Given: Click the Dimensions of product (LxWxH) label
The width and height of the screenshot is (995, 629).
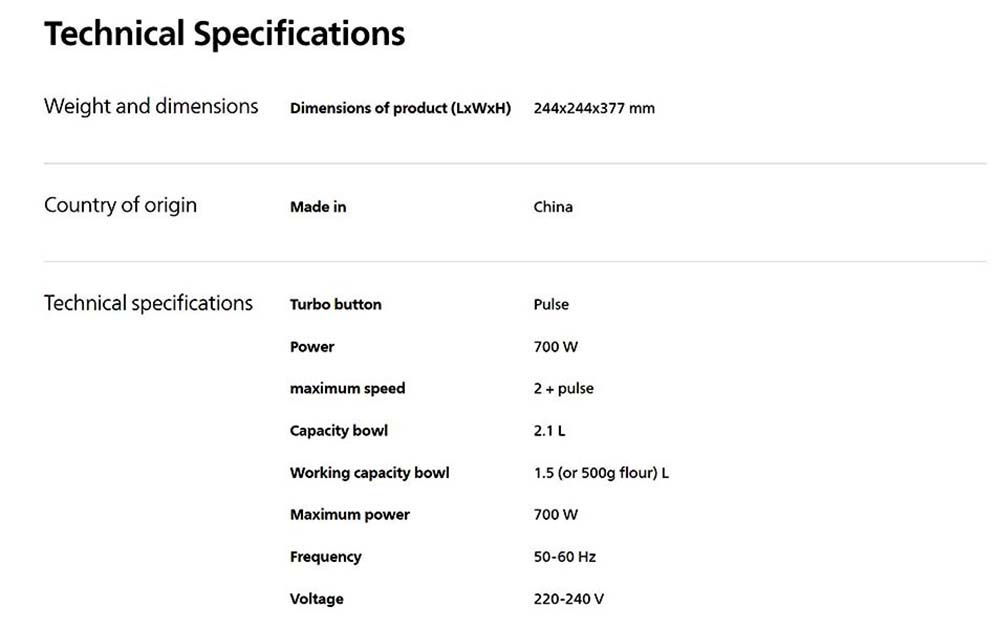Looking at the screenshot, I should pyautogui.click(x=400, y=108).
